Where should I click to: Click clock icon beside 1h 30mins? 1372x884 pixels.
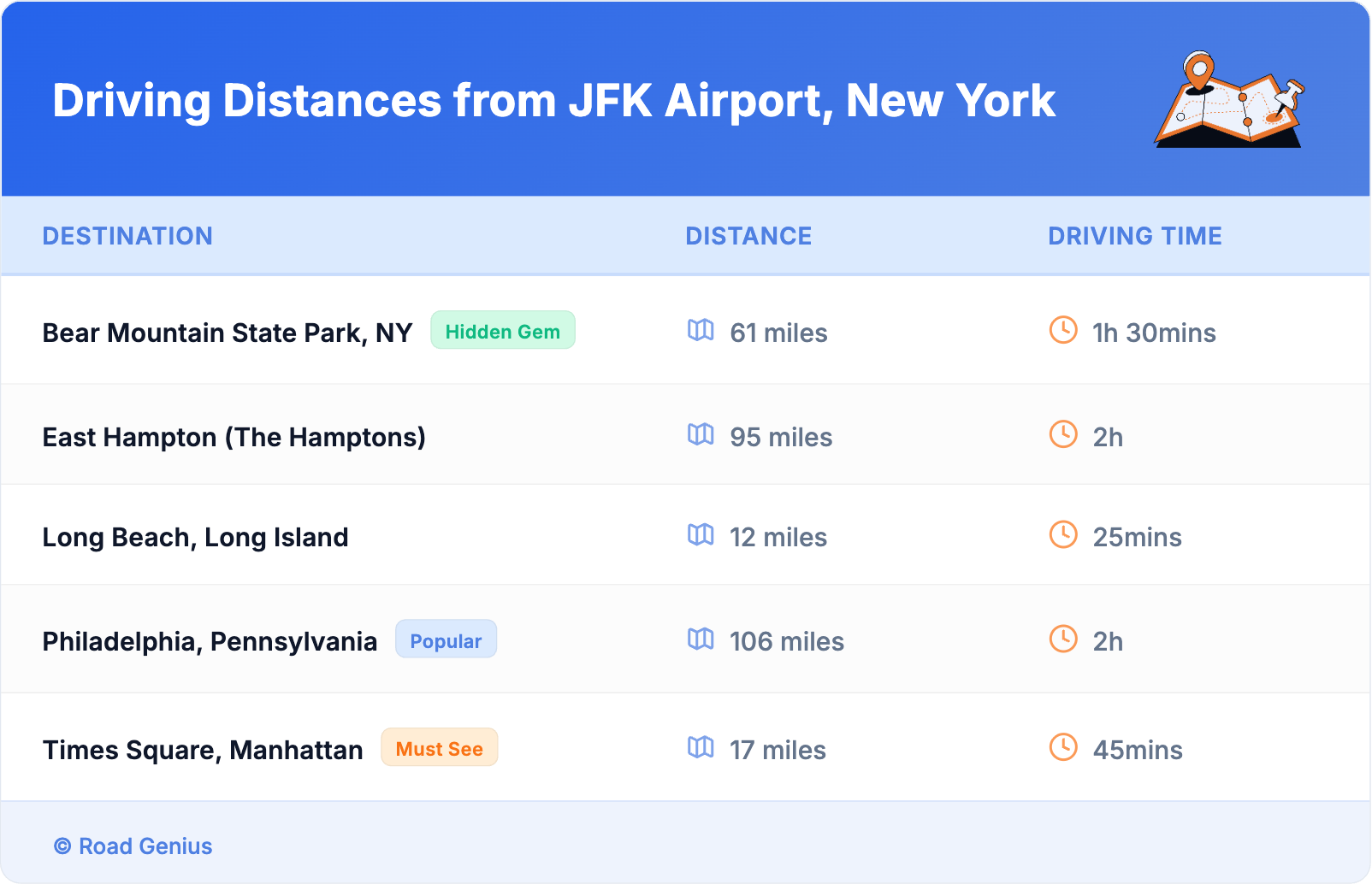pos(1063,330)
